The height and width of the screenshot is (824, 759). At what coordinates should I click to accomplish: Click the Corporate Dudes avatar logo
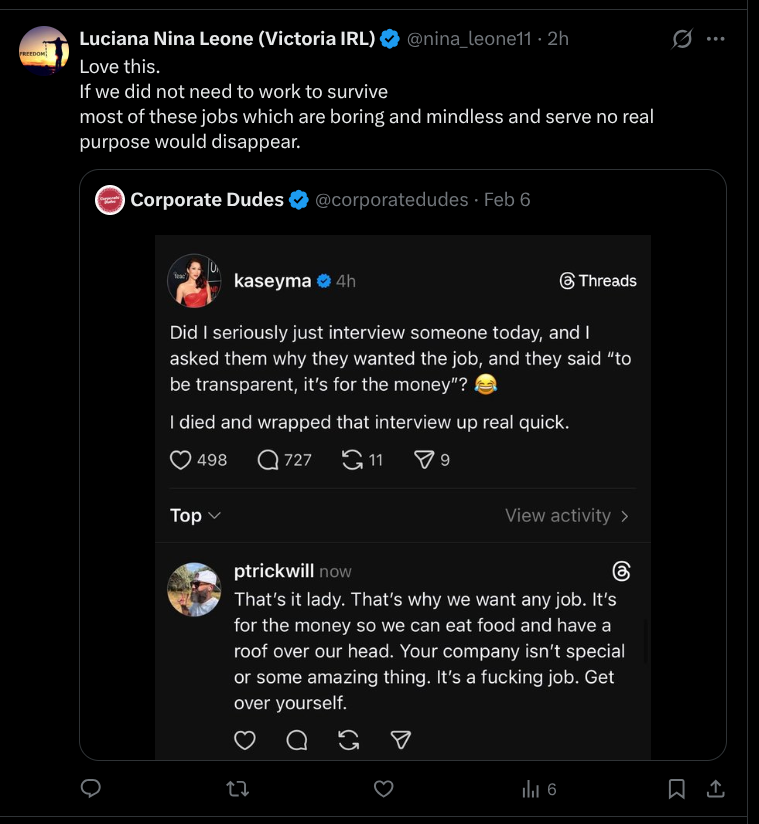tap(110, 200)
